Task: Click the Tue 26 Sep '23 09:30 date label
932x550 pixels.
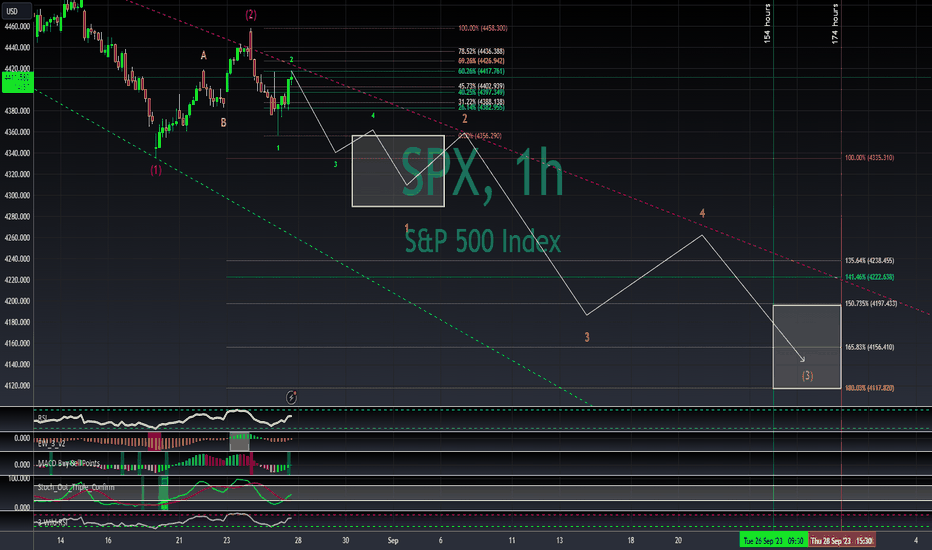Action: click(x=773, y=540)
